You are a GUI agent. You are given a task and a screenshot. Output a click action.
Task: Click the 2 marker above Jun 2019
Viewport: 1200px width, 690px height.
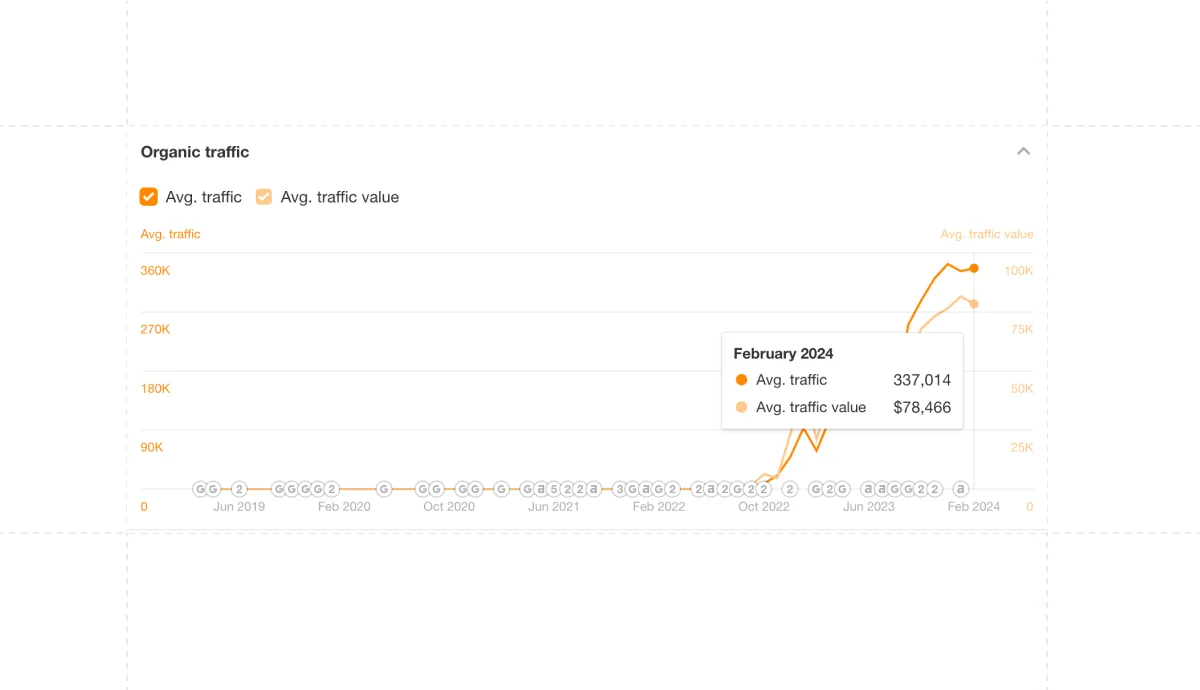[239, 489]
